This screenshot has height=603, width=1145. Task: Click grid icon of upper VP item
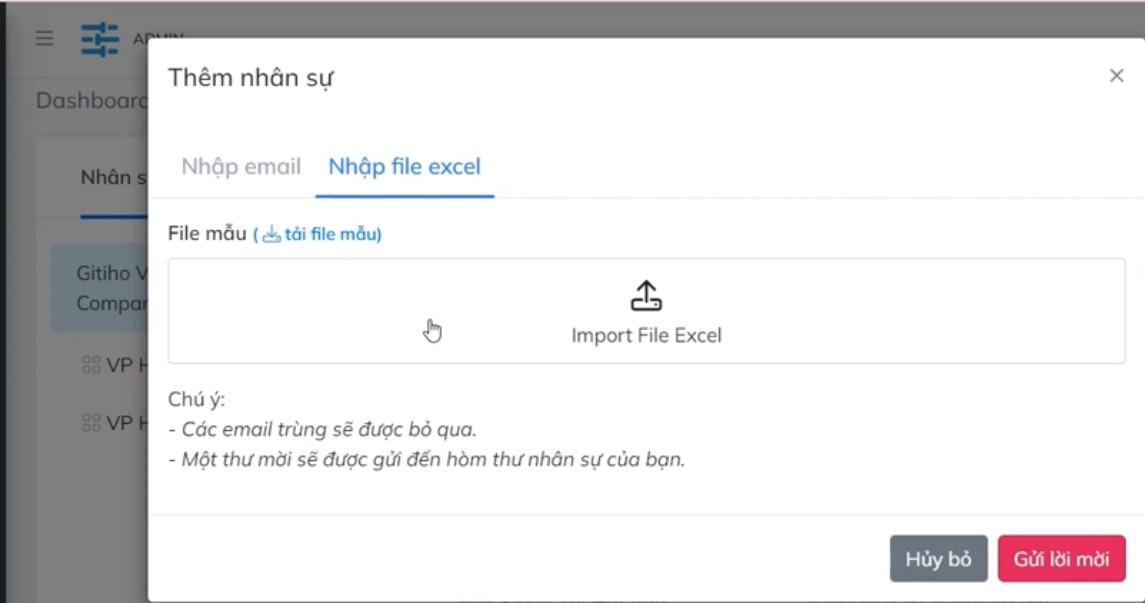(91, 365)
